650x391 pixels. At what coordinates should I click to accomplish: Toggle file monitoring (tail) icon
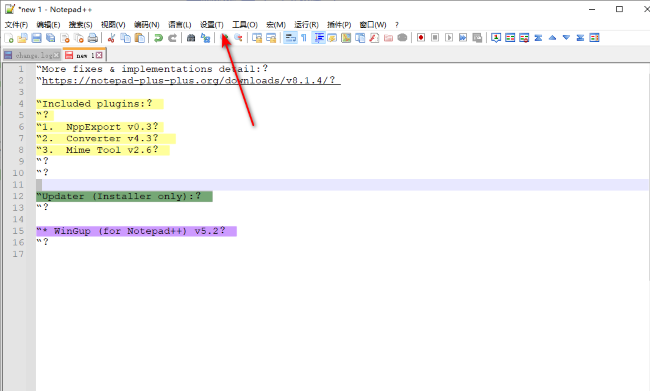click(403, 38)
